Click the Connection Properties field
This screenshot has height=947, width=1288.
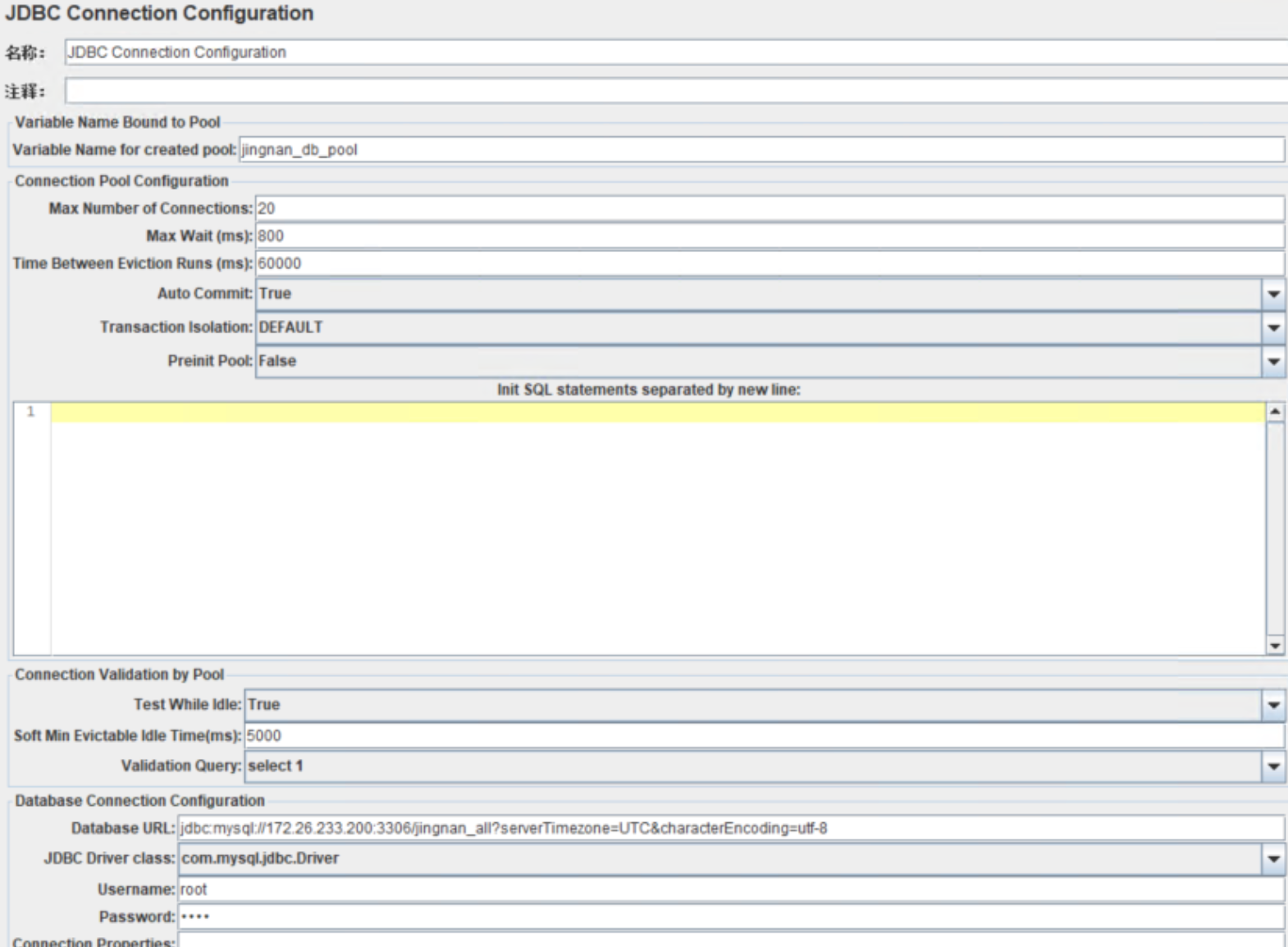click(731, 940)
